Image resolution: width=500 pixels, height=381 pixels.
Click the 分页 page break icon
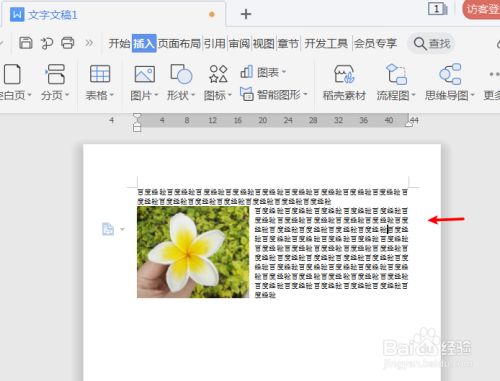tap(55, 74)
